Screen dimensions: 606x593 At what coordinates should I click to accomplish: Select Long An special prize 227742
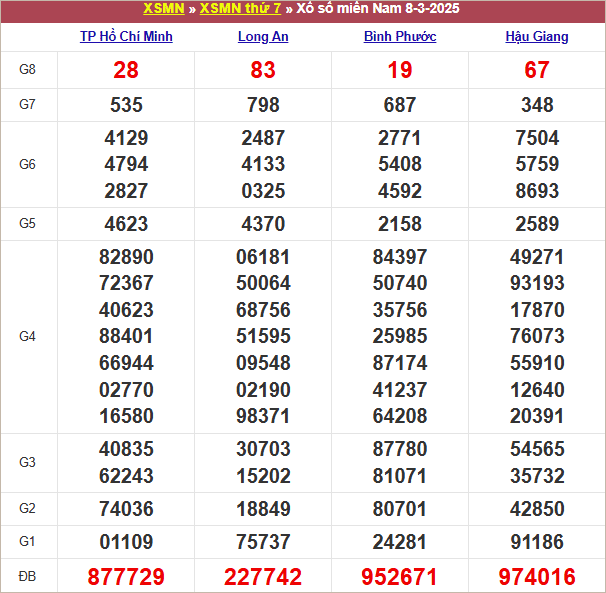tap(263, 577)
